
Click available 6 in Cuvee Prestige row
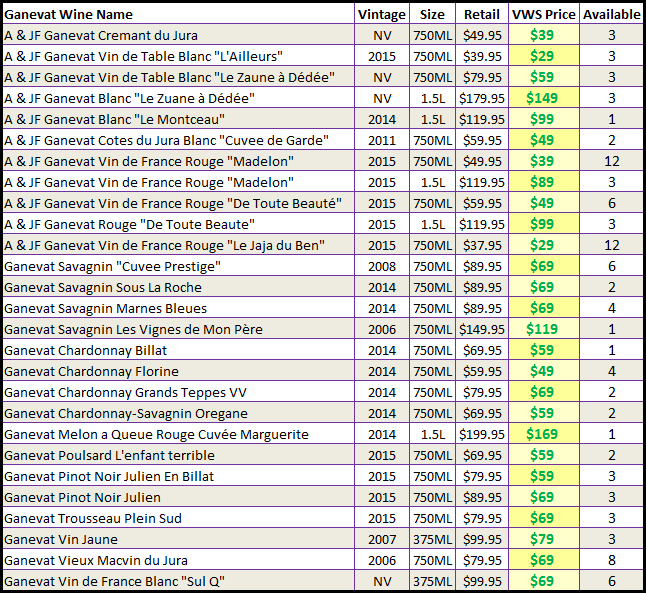click(612, 266)
